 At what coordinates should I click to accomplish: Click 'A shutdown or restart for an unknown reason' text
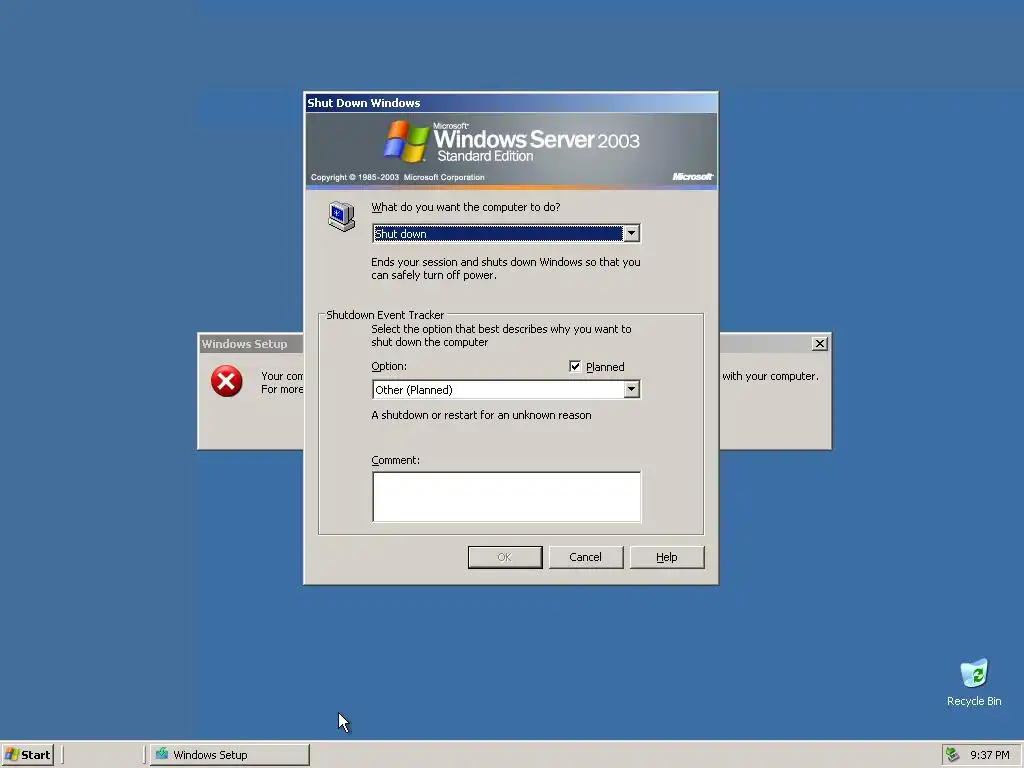481,415
